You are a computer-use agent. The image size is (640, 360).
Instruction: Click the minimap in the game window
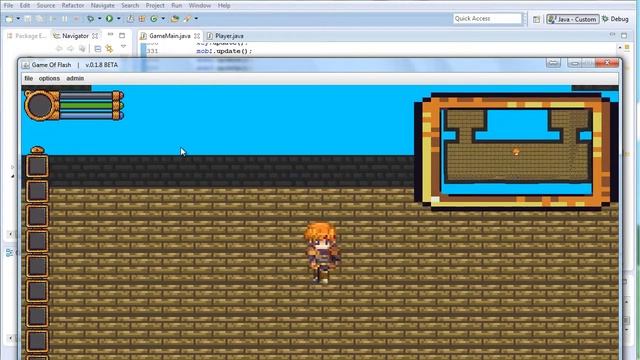click(516, 151)
